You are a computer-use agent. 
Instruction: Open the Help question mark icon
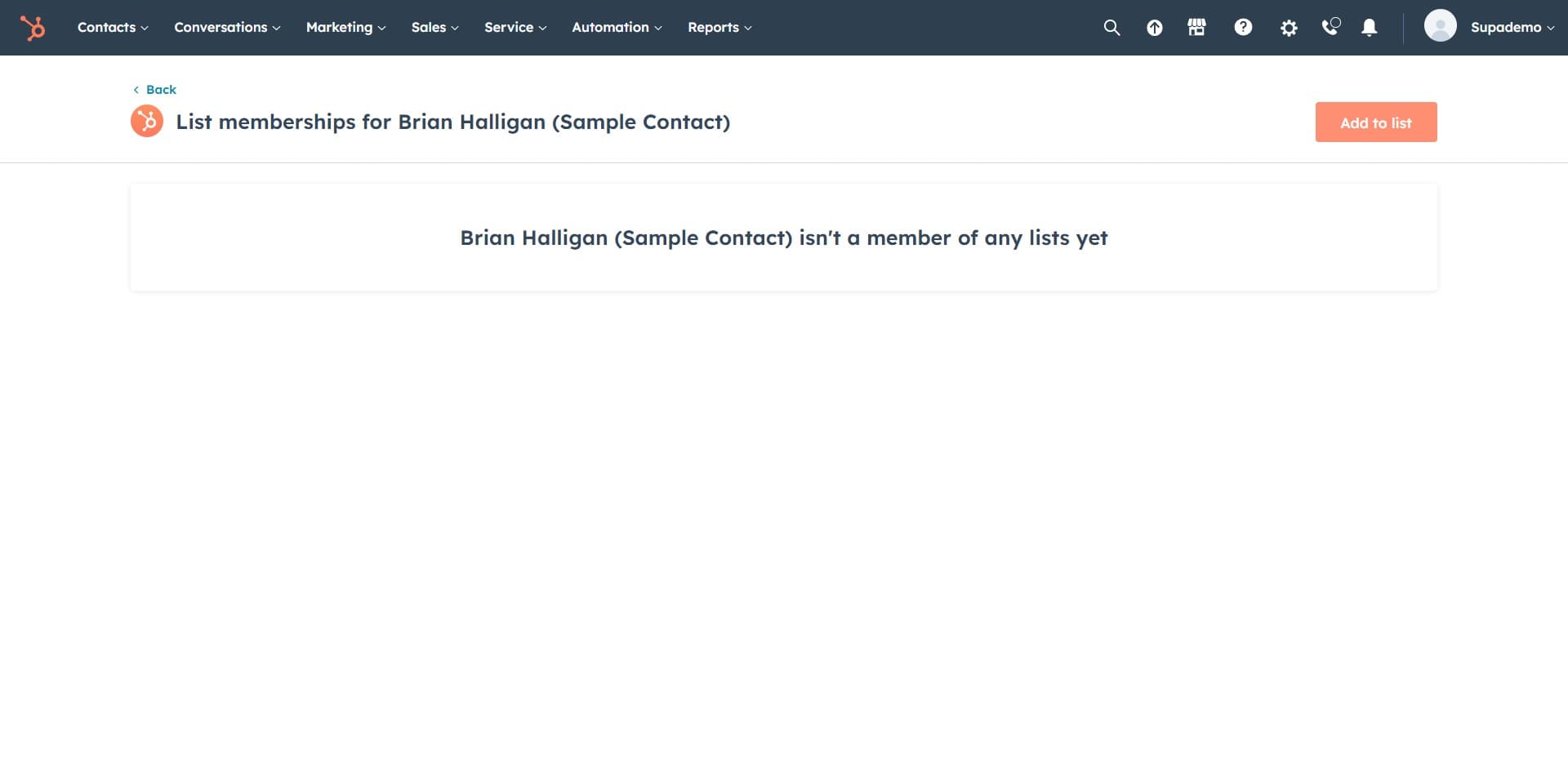(x=1243, y=28)
